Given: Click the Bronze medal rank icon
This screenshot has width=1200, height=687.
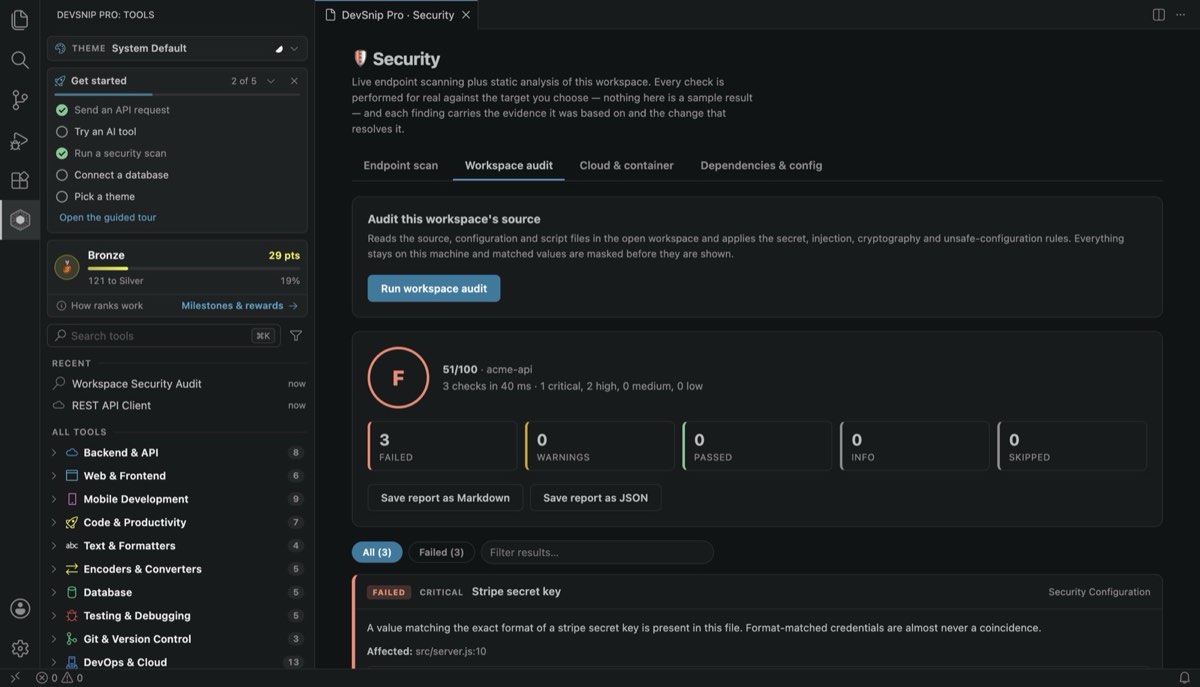Looking at the screenshot, I should pyautogui.click(x=67, y=267).
